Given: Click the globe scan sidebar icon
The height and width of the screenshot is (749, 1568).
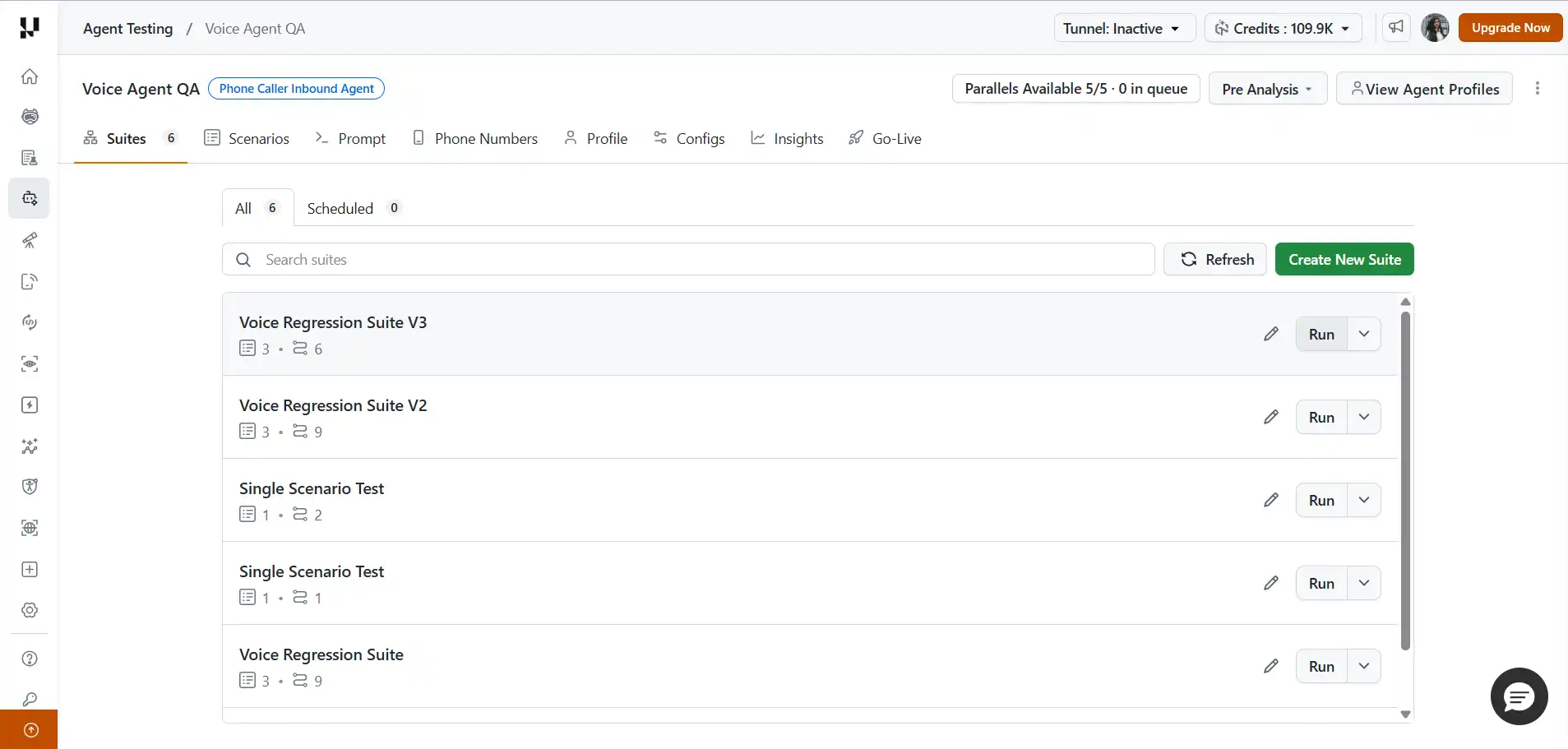Looking at the screenshot, I should pyautogui.click(x=30, y=528).
